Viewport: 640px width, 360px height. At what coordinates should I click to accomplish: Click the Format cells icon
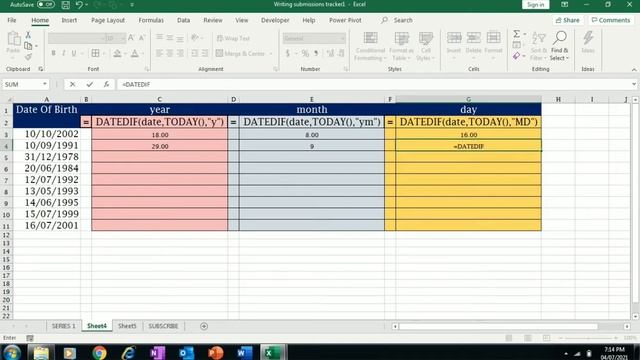coord(493,38)
